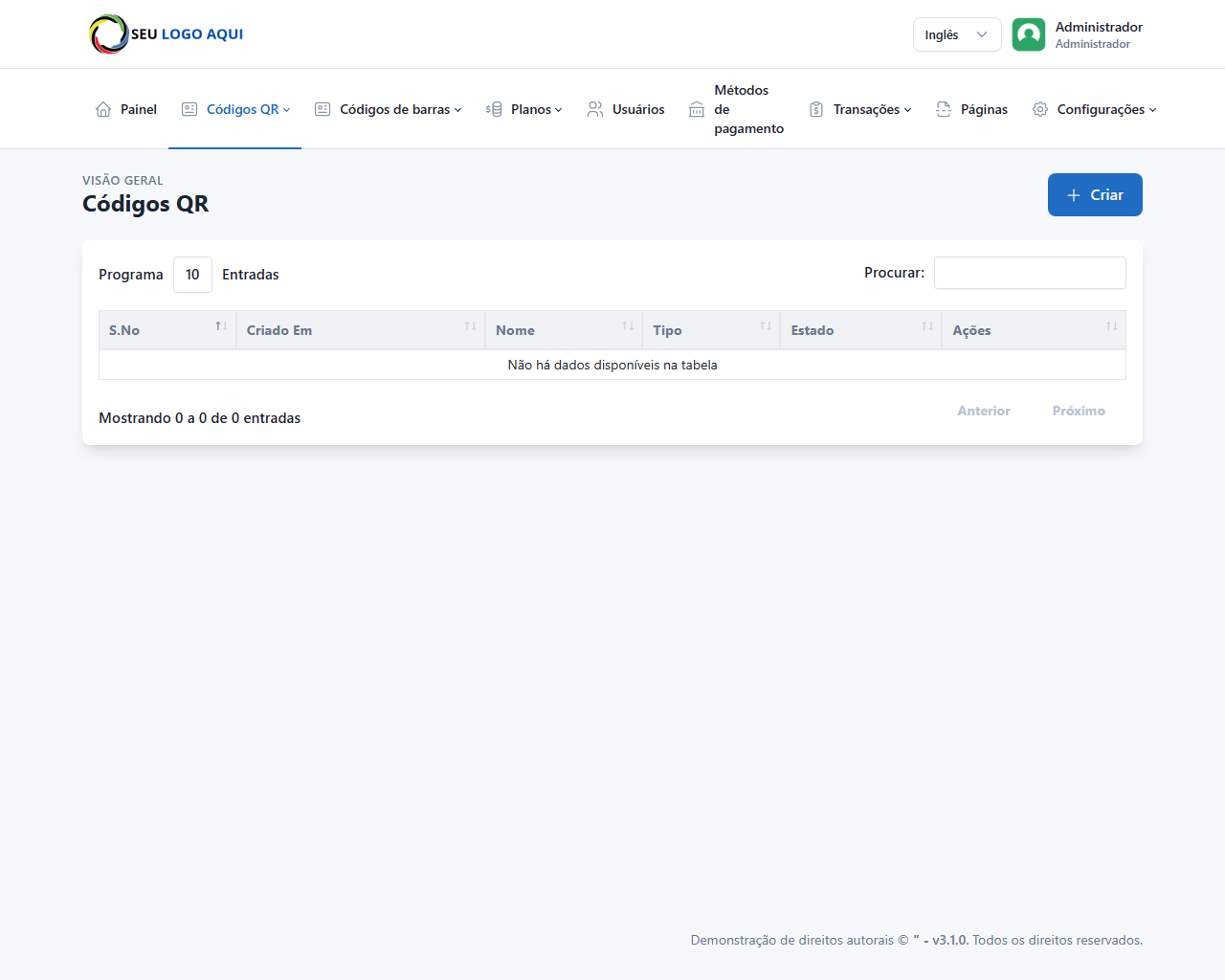Image resolution: width=1225 pixels, height=980 pixels.
Task: Toggle sorting on Criado Em column
Action: tap(361, 330)
